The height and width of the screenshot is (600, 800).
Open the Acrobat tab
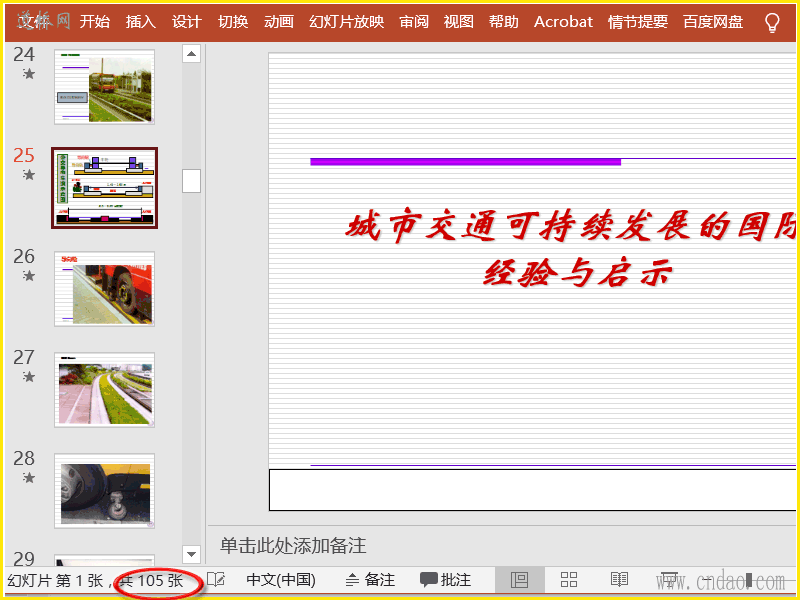point(563,22)
